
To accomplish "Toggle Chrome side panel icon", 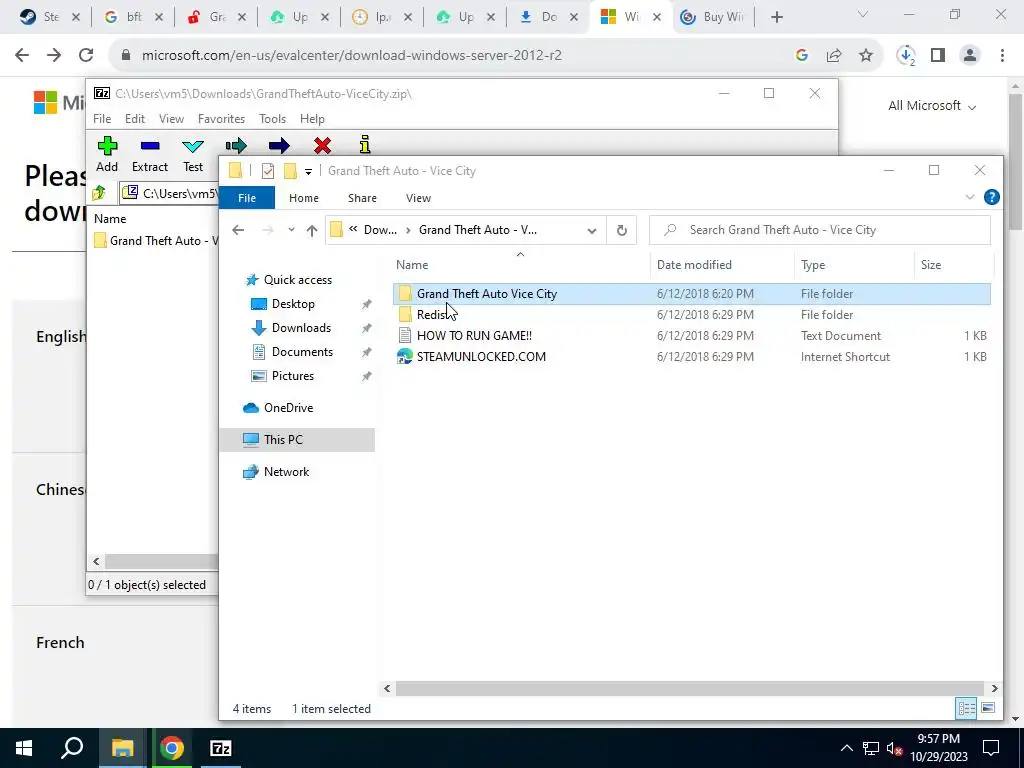I will [938, 56].
